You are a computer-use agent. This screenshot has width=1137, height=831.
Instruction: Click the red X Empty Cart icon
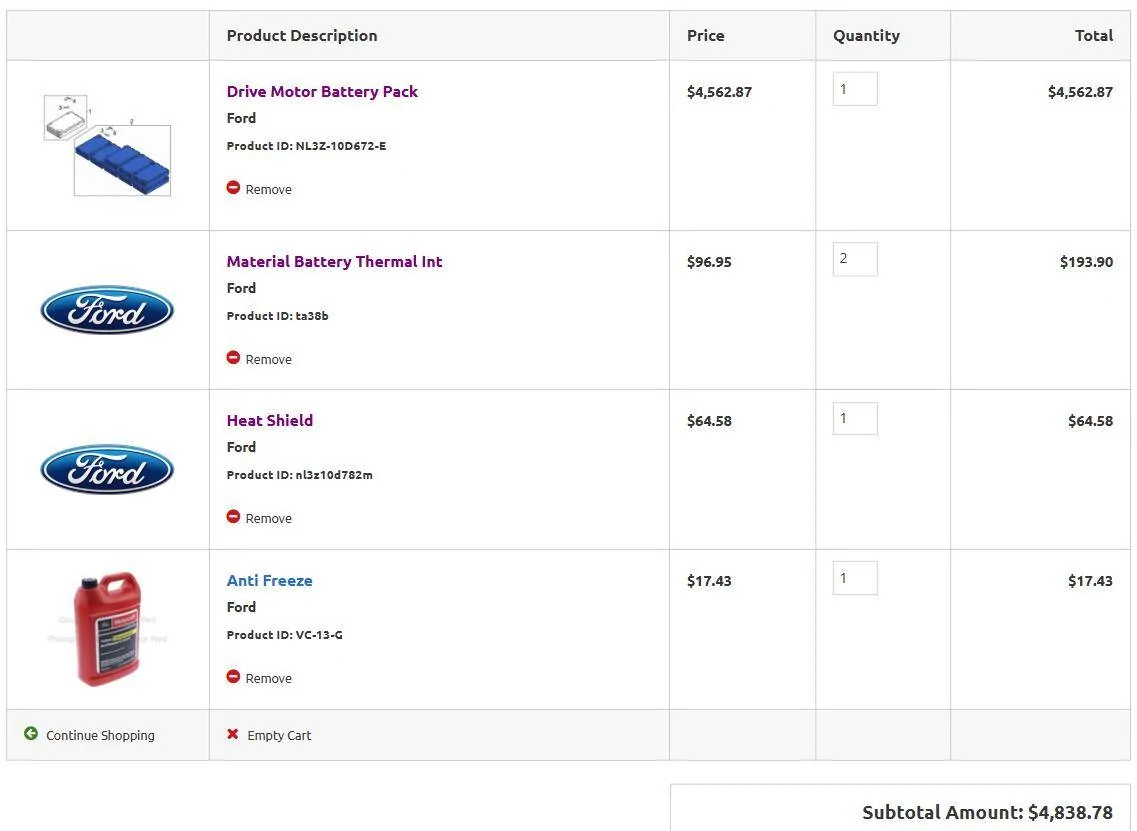coord(233,734)
